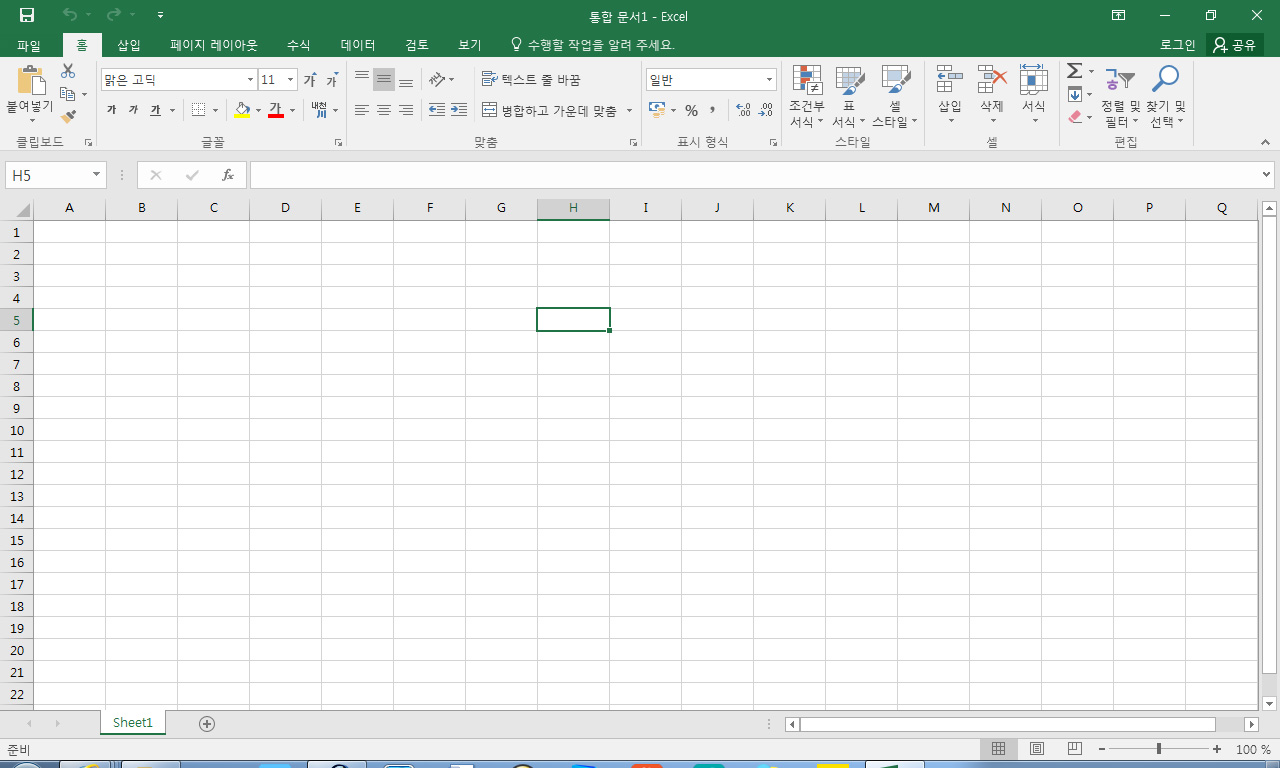The height and width of the screenshot is (768, 1280).
Task: Click the zoom slider handle
Action: click(x=1159, y=749)
